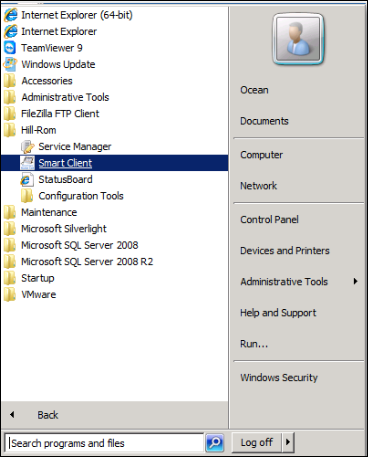368x457 pixels.
Task: Click the Configuration Tools folder icon
Action: click(x=27, y=196)
